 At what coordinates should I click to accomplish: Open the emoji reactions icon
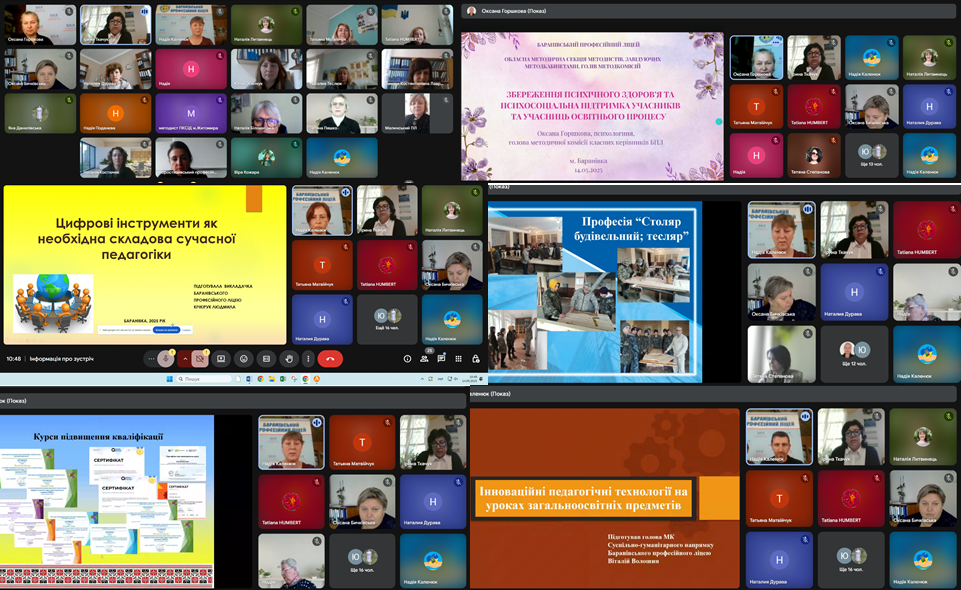[x=243, y=358]
